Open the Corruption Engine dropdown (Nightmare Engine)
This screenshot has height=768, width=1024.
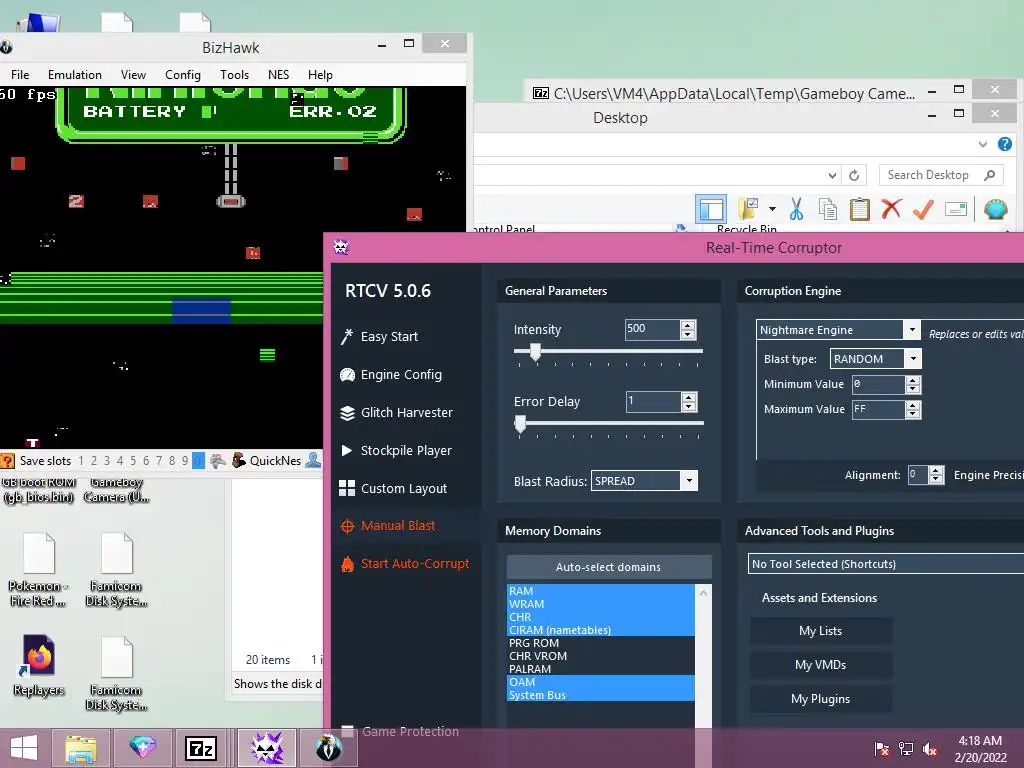click(x=912, y=330)
